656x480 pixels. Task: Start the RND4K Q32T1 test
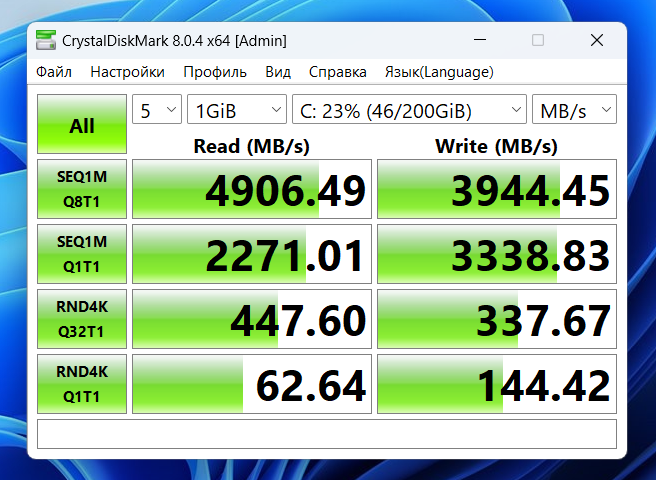tap(82, 319)
